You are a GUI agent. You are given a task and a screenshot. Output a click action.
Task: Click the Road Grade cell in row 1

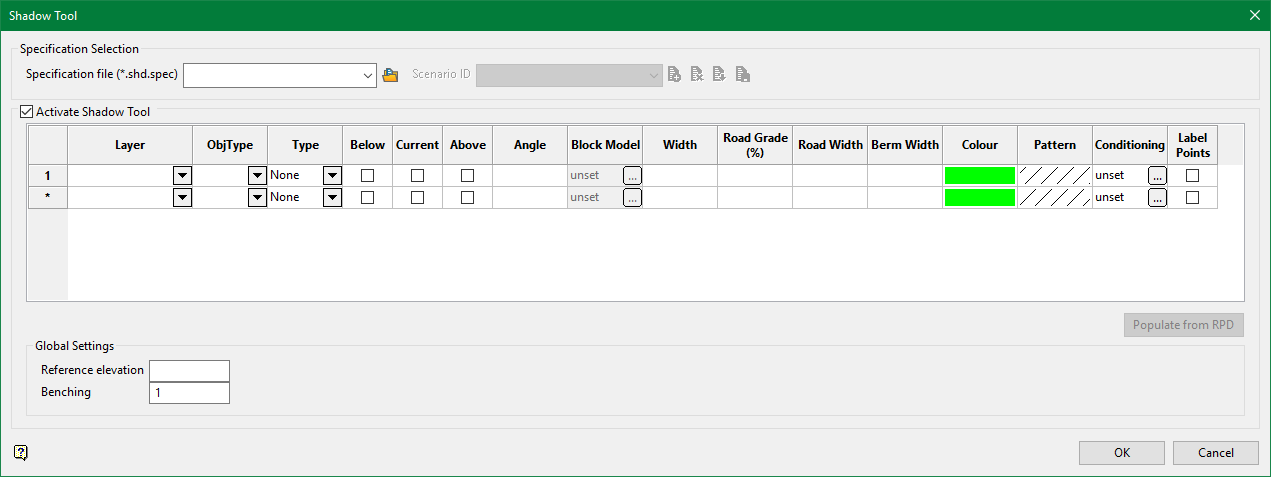pyautogui.click(x=755, y=175)
